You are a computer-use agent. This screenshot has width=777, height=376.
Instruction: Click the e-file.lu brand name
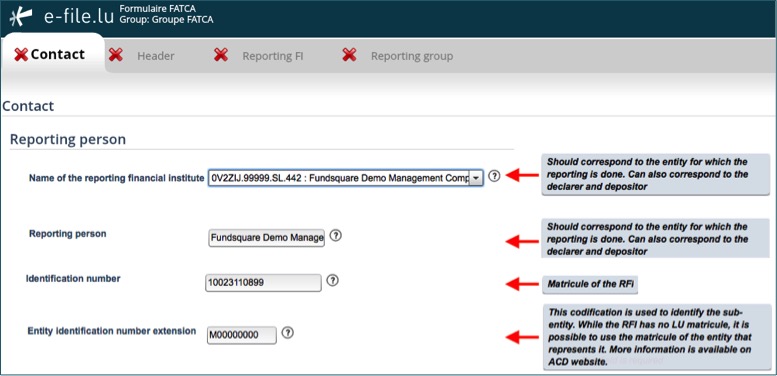coord(79,16)
